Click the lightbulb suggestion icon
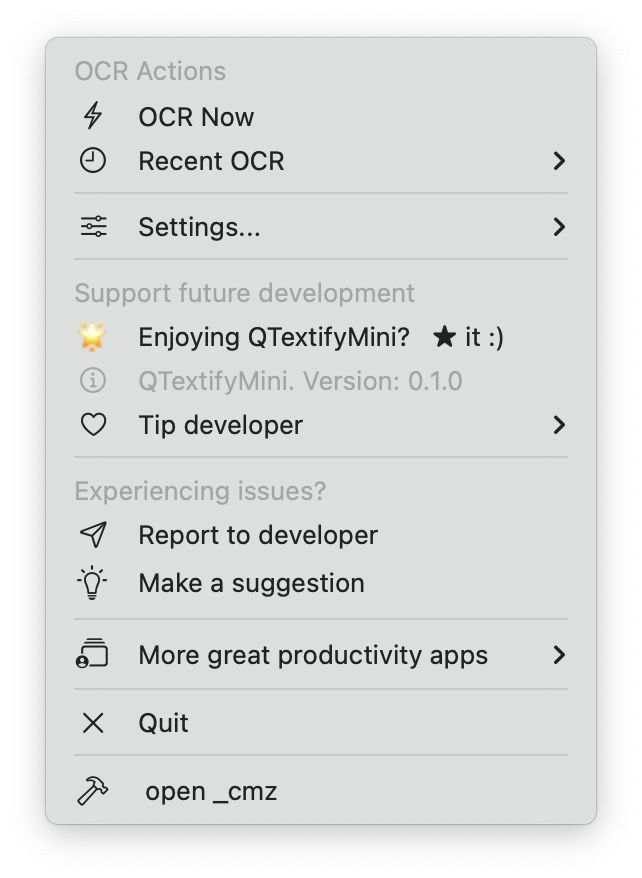The width and height of the screenshot is (642, 878). [x=93, y=583]
